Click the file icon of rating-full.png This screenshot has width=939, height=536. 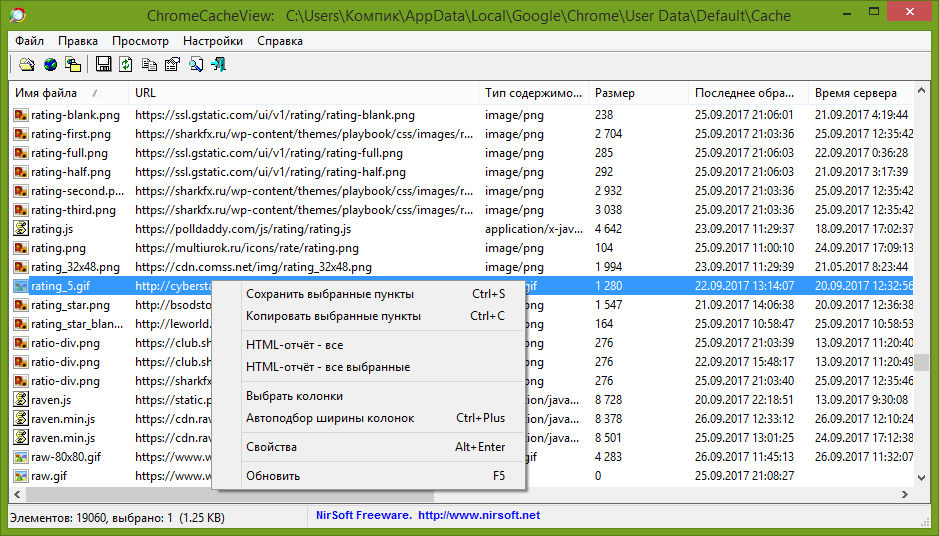[x=21, y=153]
